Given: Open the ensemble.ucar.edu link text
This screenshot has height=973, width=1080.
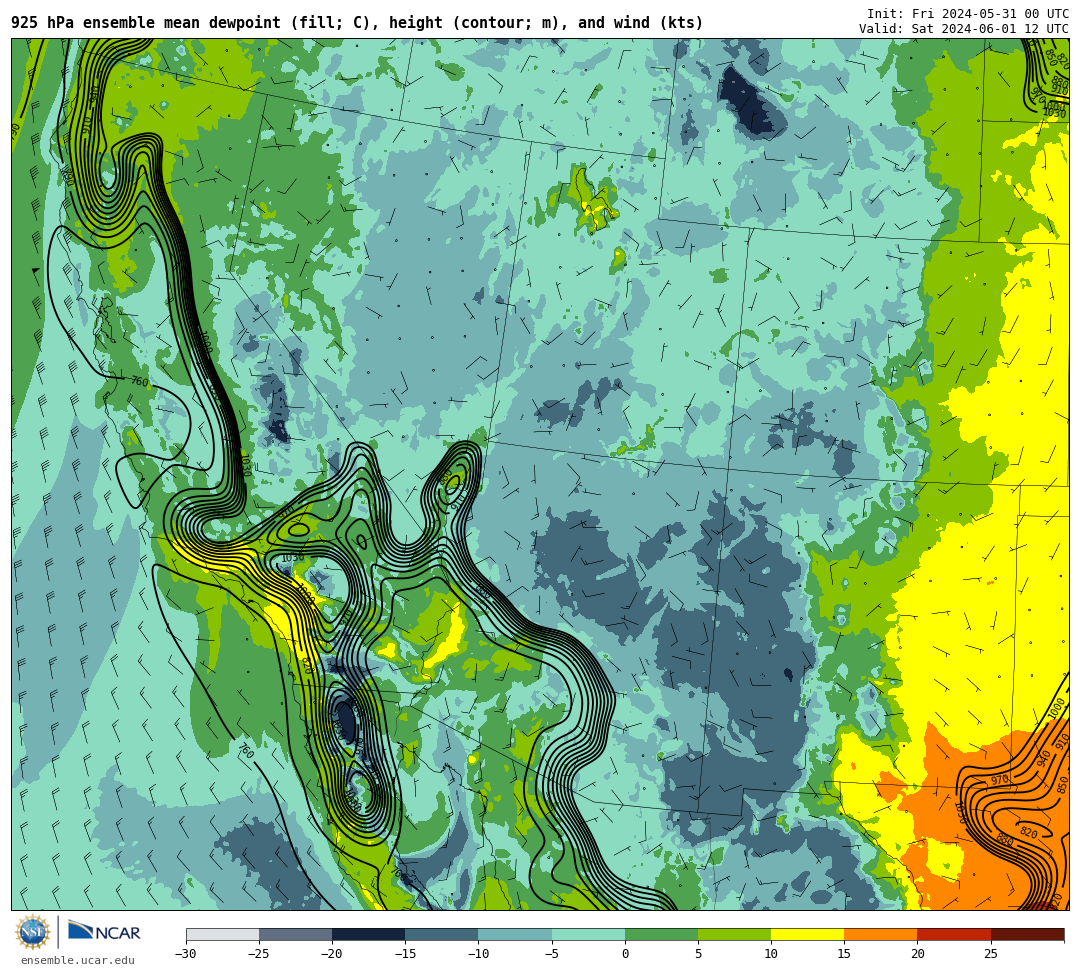Looking at the screenshot, I should pos(78,960).
